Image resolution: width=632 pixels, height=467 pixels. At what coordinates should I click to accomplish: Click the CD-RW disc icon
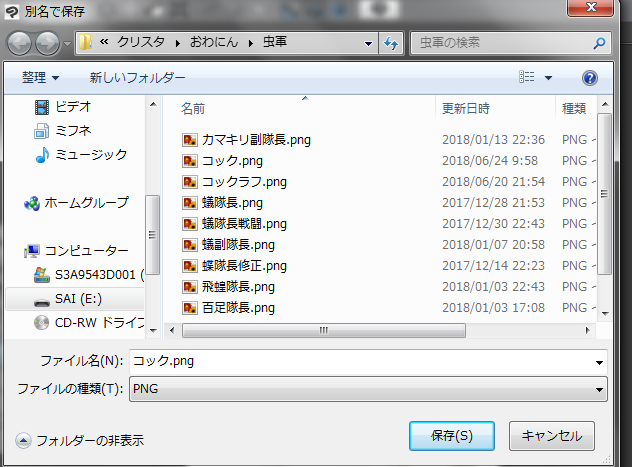(42, 323)
